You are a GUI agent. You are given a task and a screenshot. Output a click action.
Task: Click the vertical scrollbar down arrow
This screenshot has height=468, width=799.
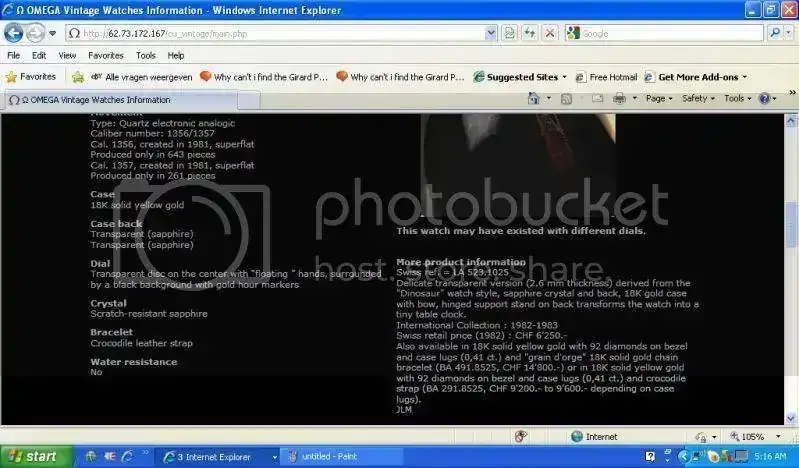pyautogui.click(x=791, y=419)
